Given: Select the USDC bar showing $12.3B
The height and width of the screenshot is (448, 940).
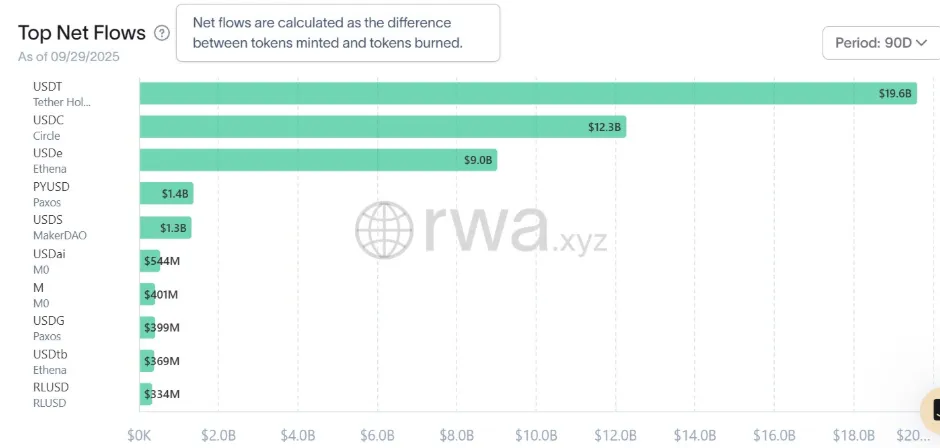Looking at the screenshot, I should click(x=382, y=127).
